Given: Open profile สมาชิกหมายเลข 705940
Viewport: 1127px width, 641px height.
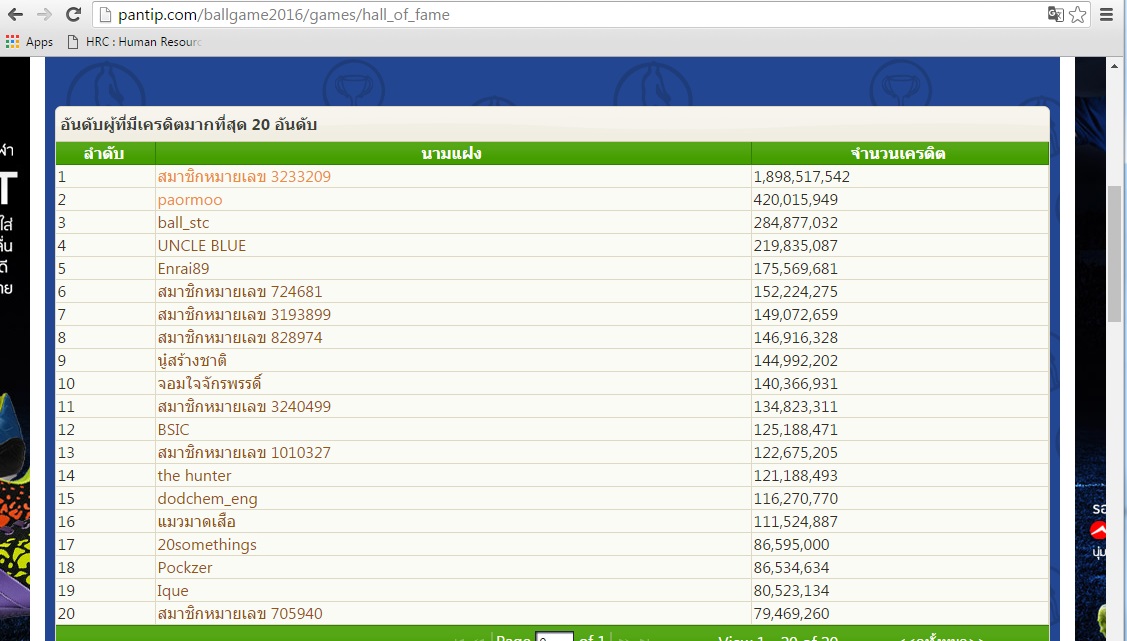Looking at the screenshot, I should pyautogui.click(x=240, y=614).
